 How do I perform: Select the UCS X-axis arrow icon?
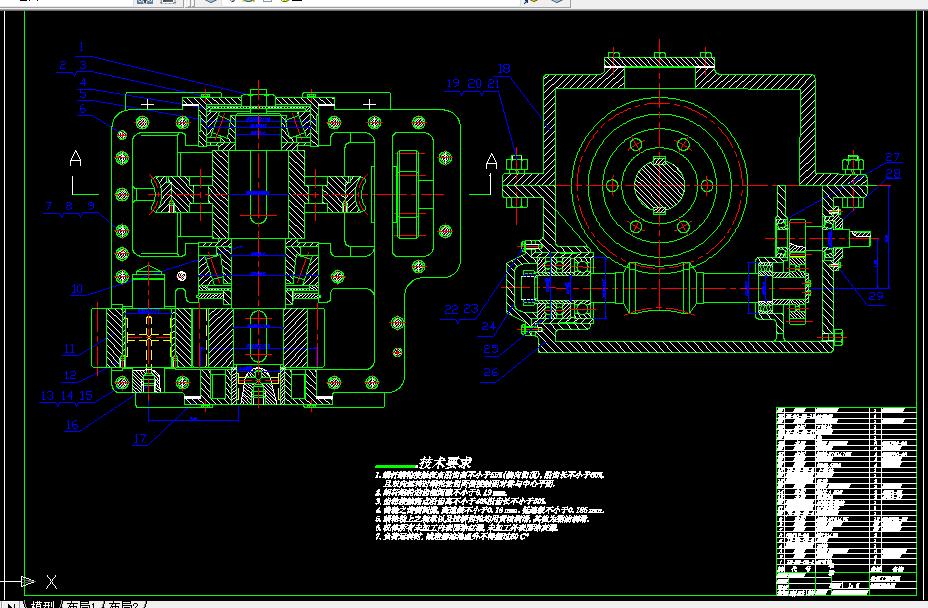click(x=28, y=581)
